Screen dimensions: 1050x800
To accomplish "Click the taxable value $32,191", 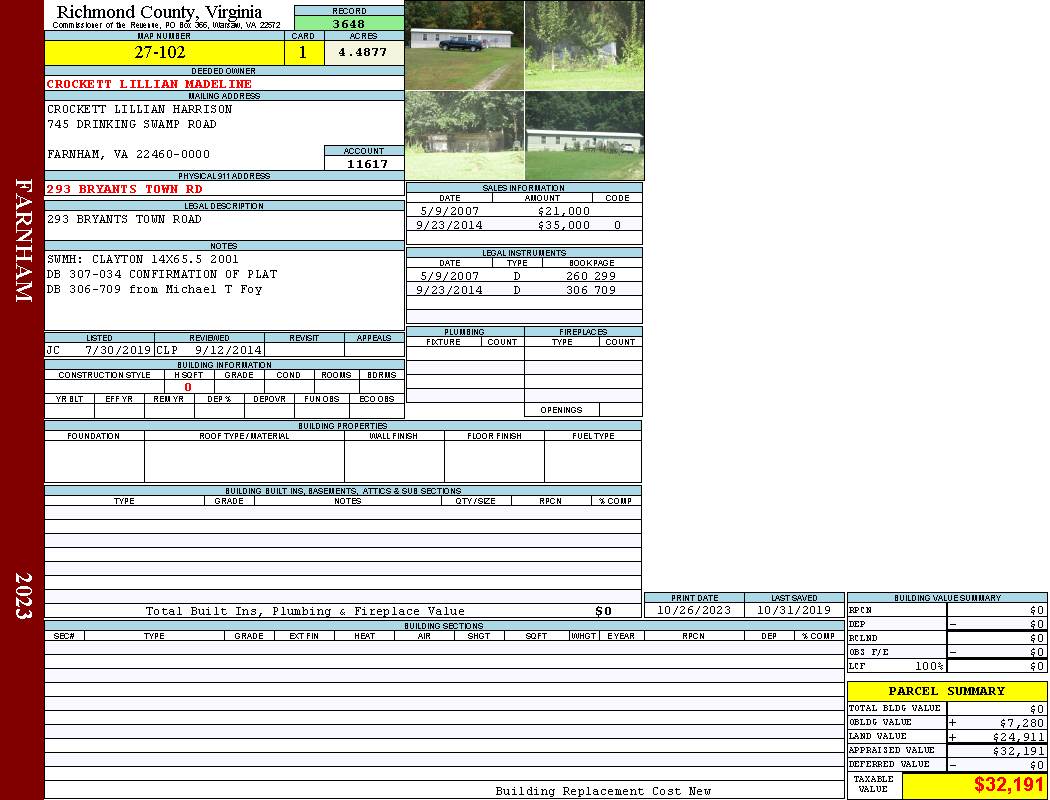I will (x=1008, y=785).
